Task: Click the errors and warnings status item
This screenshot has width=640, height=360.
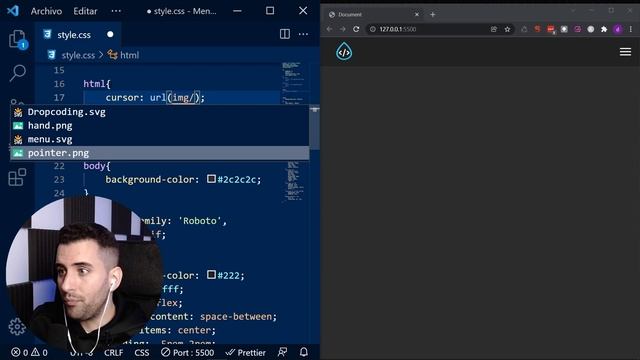Action: (29, 352)
